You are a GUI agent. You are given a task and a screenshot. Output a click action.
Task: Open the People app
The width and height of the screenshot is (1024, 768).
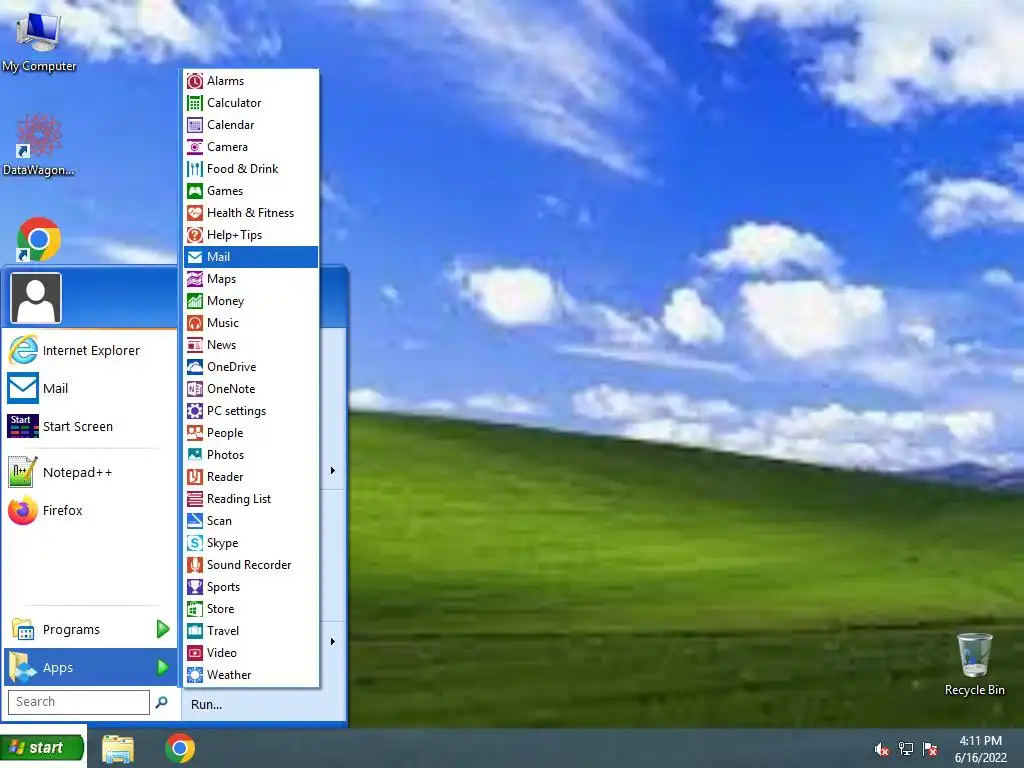tap(251, 432)
